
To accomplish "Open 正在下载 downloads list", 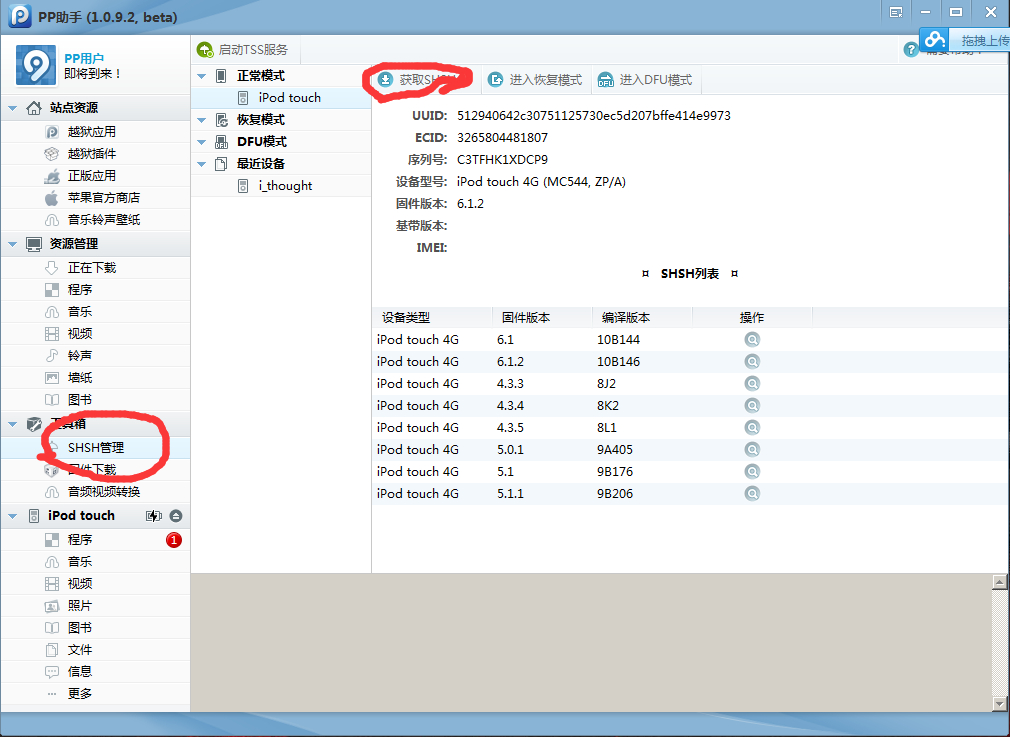I will click(x=95, y=267).
